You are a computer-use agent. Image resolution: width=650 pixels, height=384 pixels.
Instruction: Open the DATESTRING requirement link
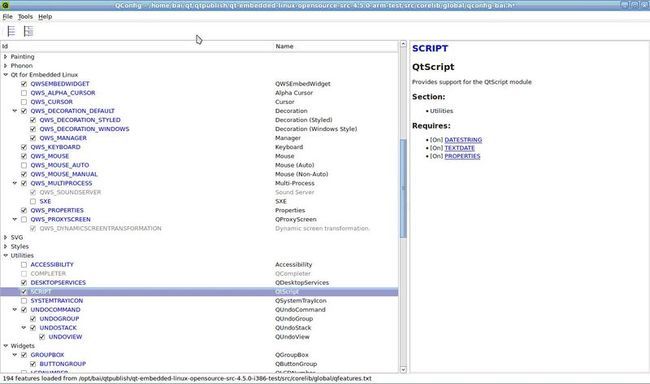pos(463,140)
